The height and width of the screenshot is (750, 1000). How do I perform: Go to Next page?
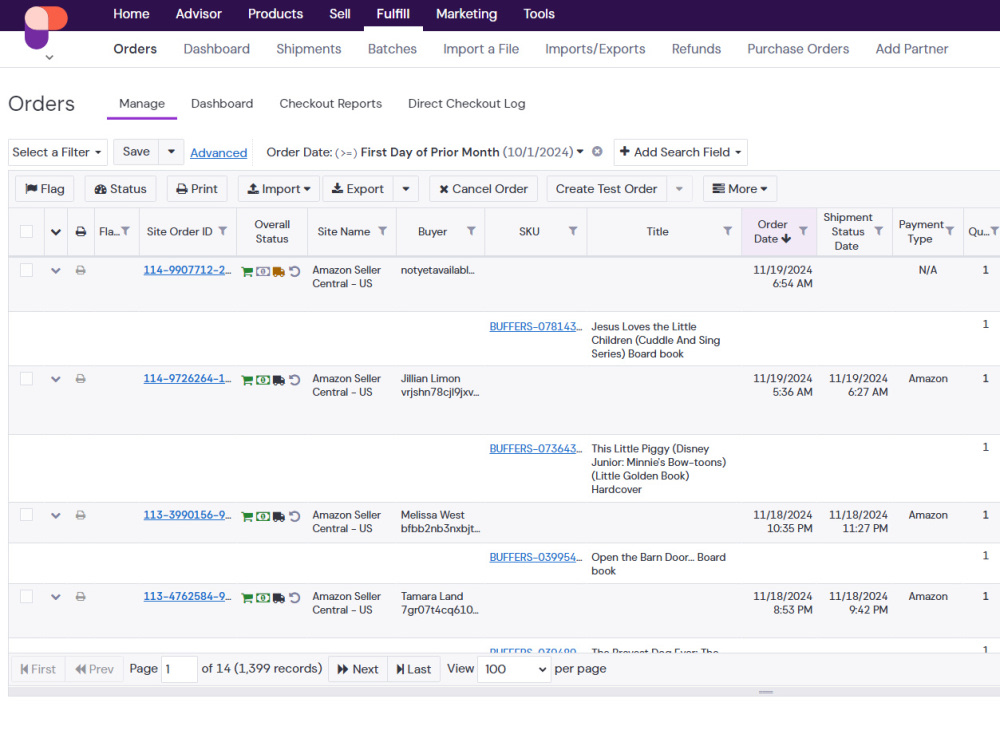pos(358,669)
